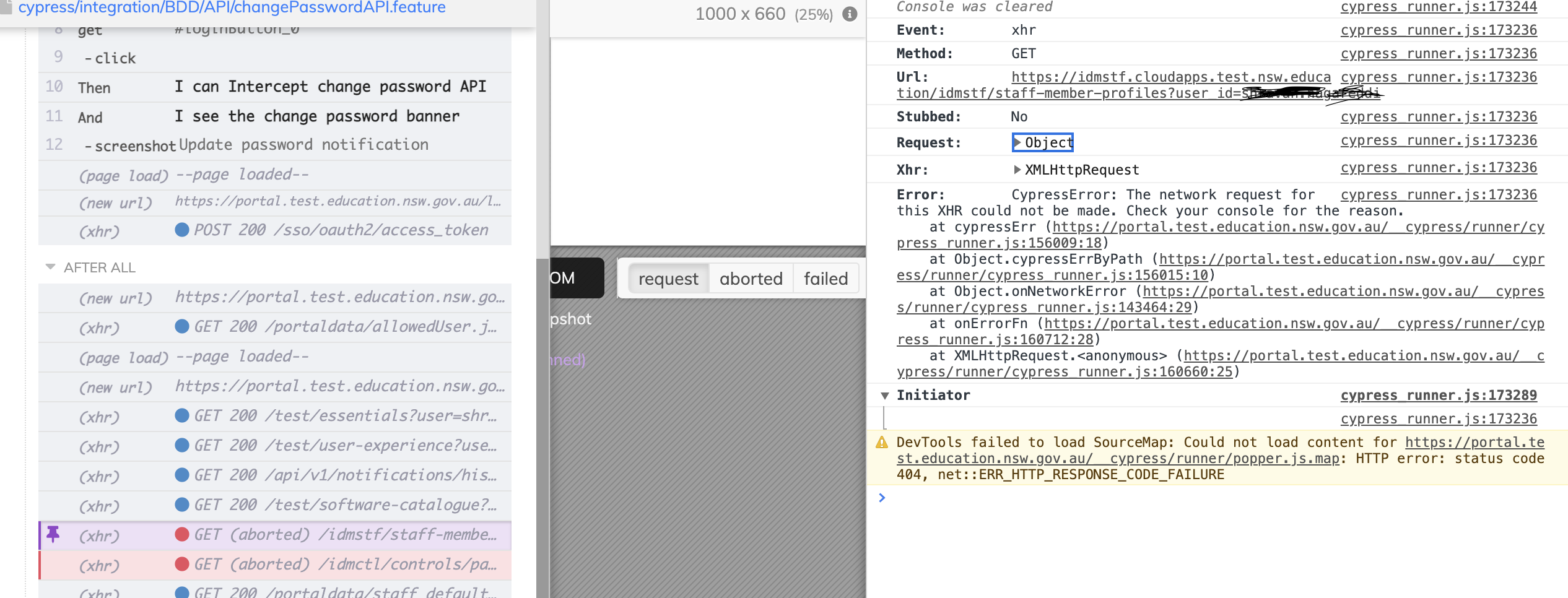1568x598 pixels.
Task: Click the file icon beside the feature path
Action: pos(6,7)
